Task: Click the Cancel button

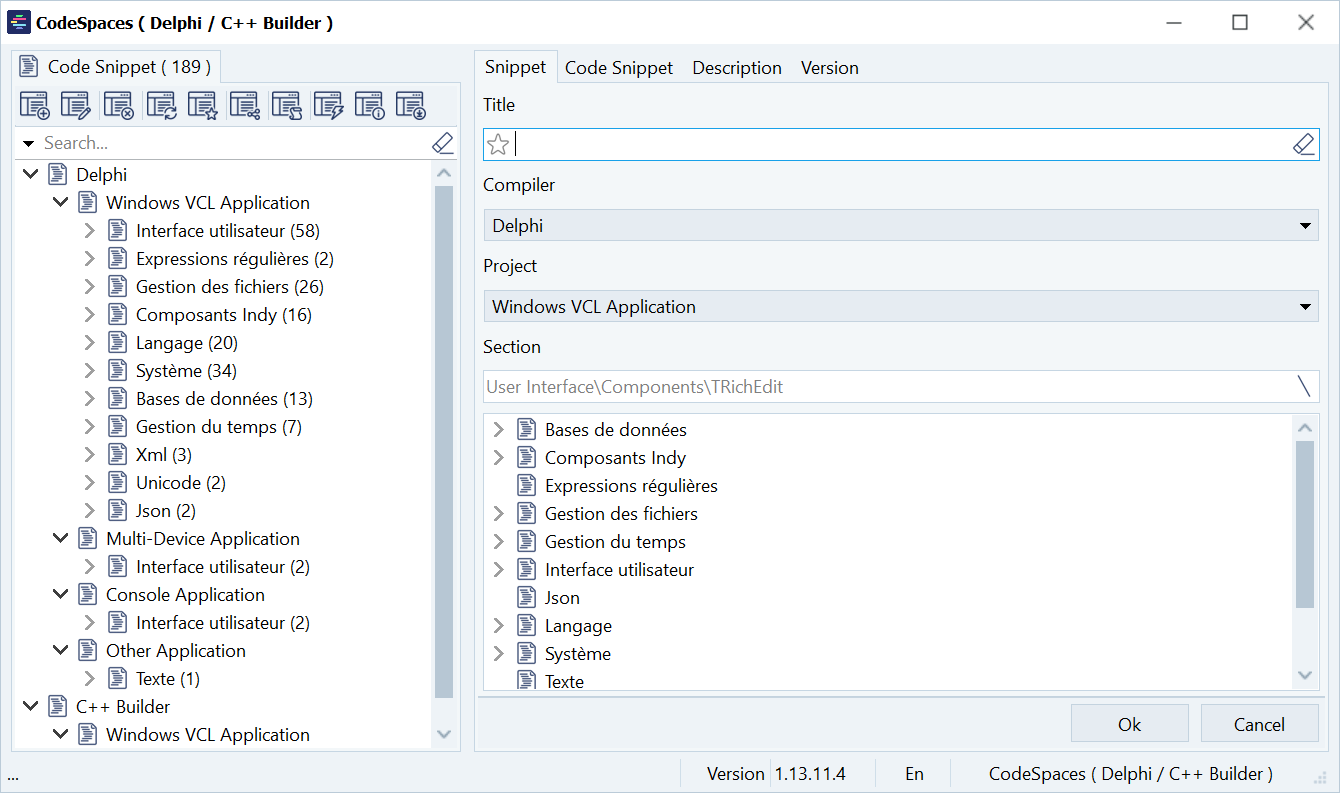Action: pos(1259,724)
